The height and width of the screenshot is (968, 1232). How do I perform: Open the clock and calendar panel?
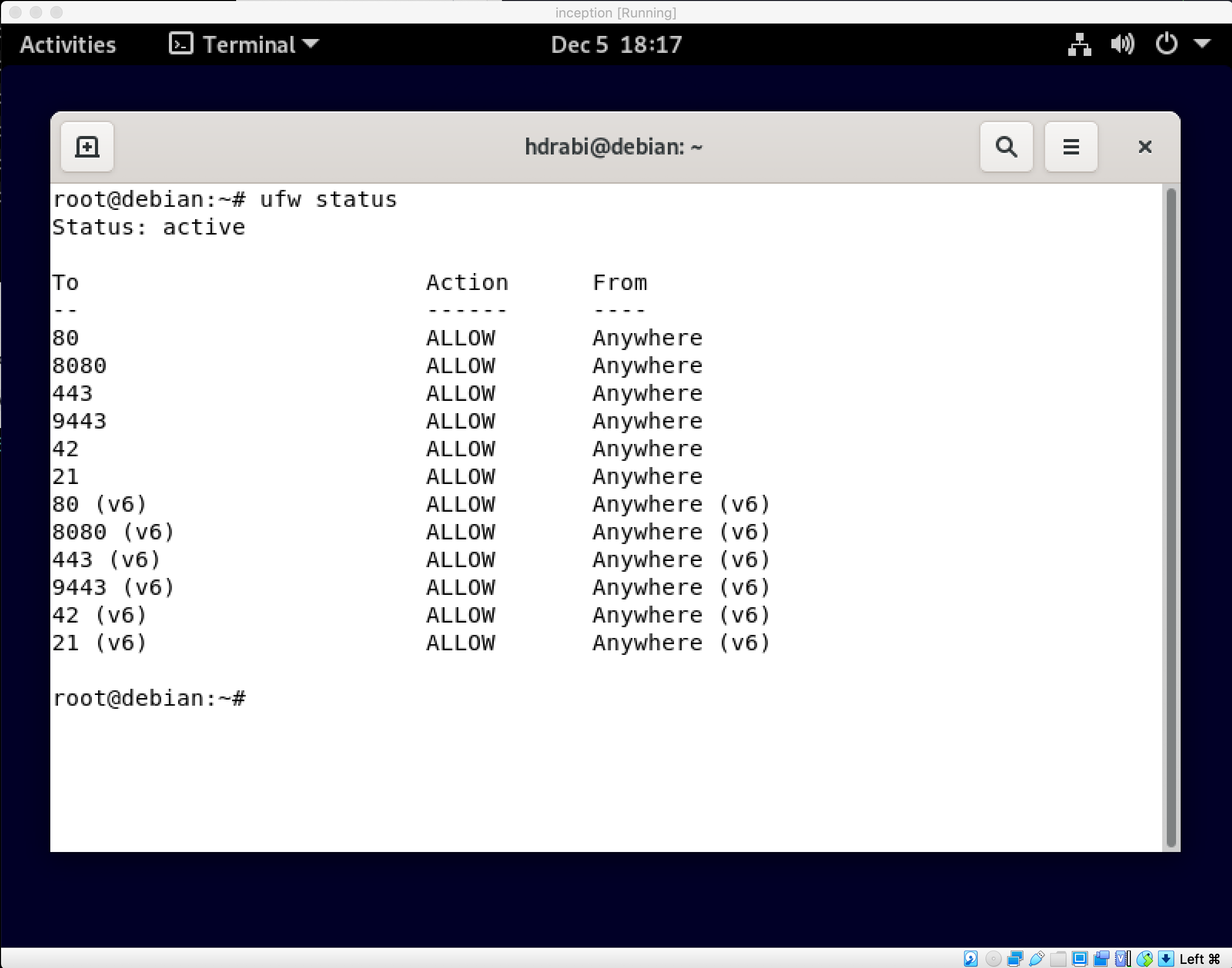coord(616,44)
